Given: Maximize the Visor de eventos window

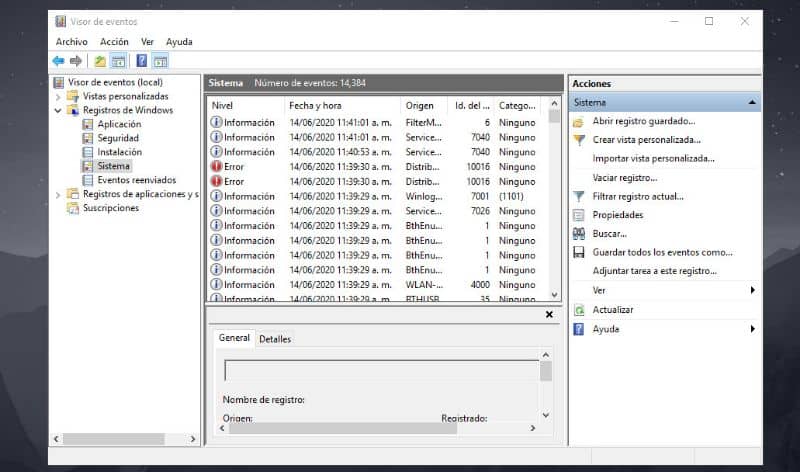Looking at the screenshot, I should [x=709, y=21].
